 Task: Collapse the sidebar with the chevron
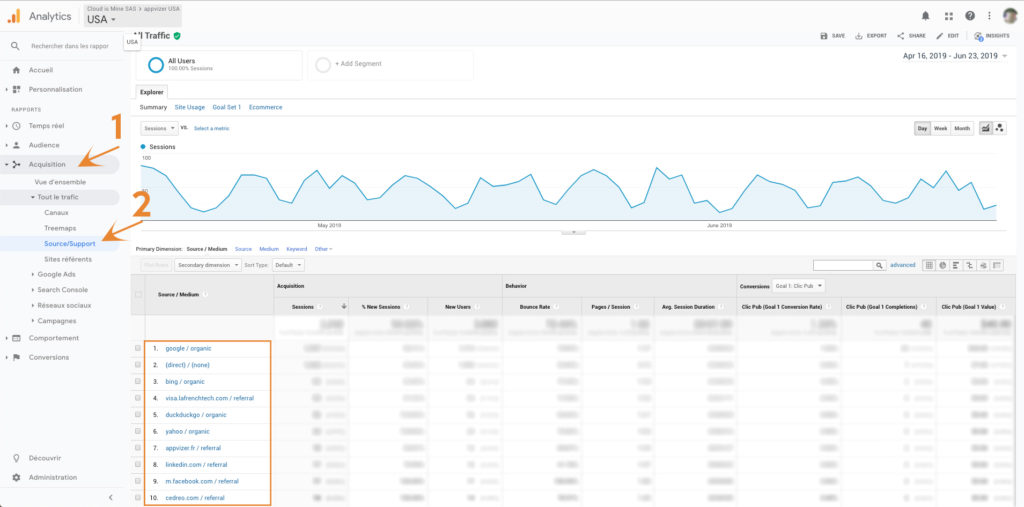click(110, 498)
